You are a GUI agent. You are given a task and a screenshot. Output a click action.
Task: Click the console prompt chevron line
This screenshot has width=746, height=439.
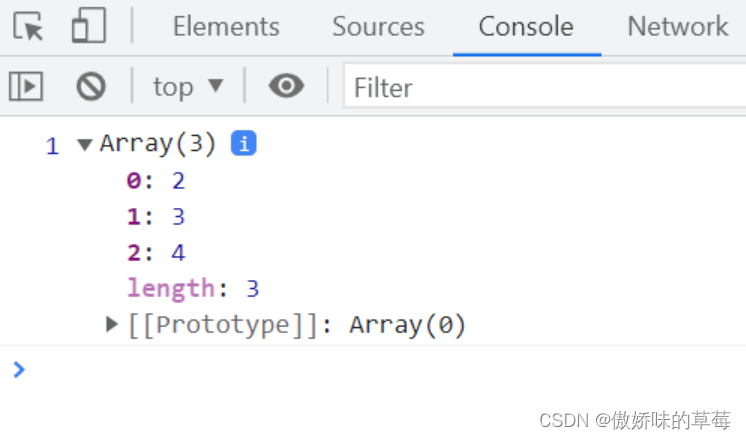(380, 369)
